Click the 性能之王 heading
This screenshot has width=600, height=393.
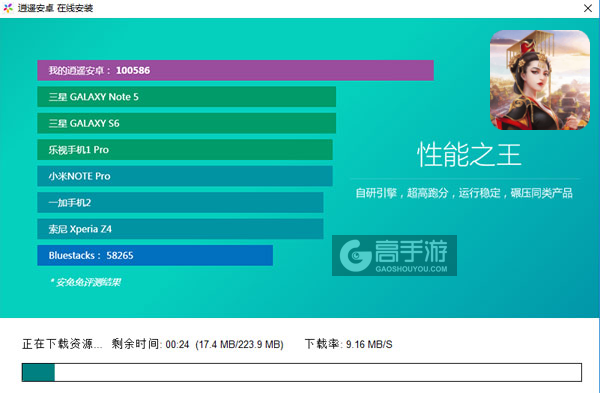point(469,155)
